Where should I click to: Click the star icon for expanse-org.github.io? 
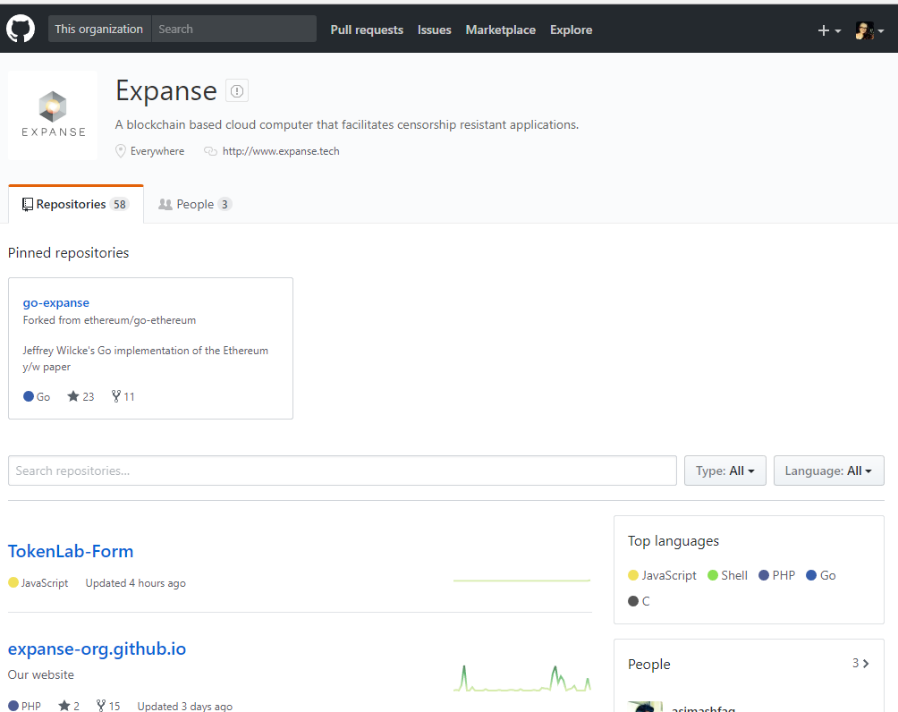click(64, 706)
